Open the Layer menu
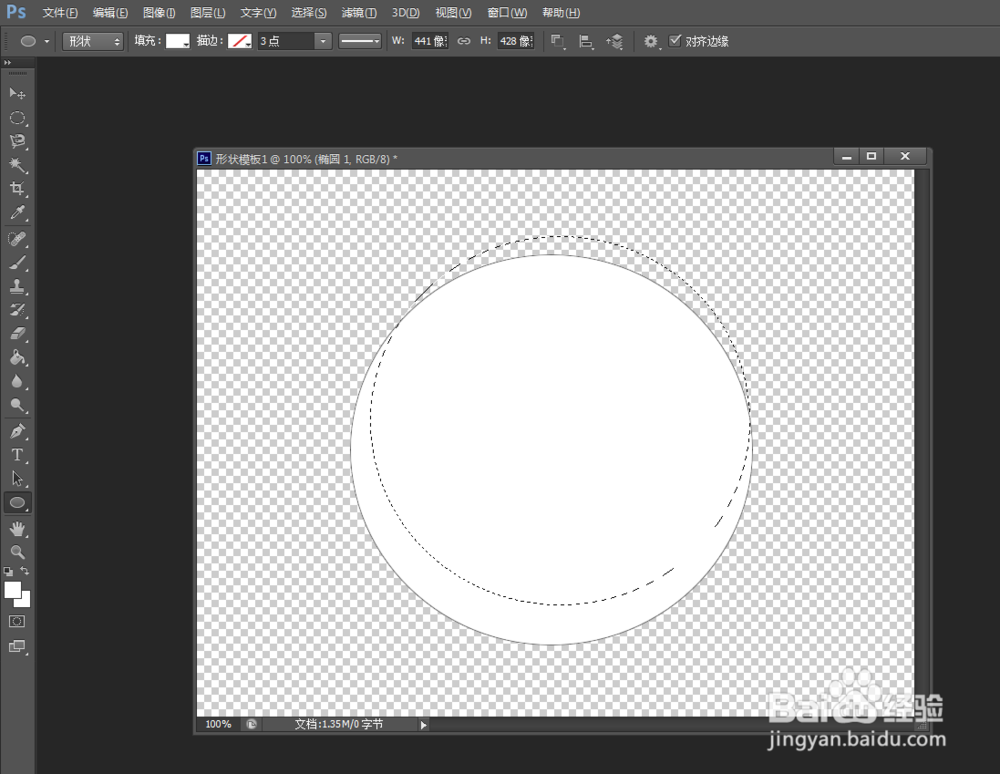 pos(208,13)
